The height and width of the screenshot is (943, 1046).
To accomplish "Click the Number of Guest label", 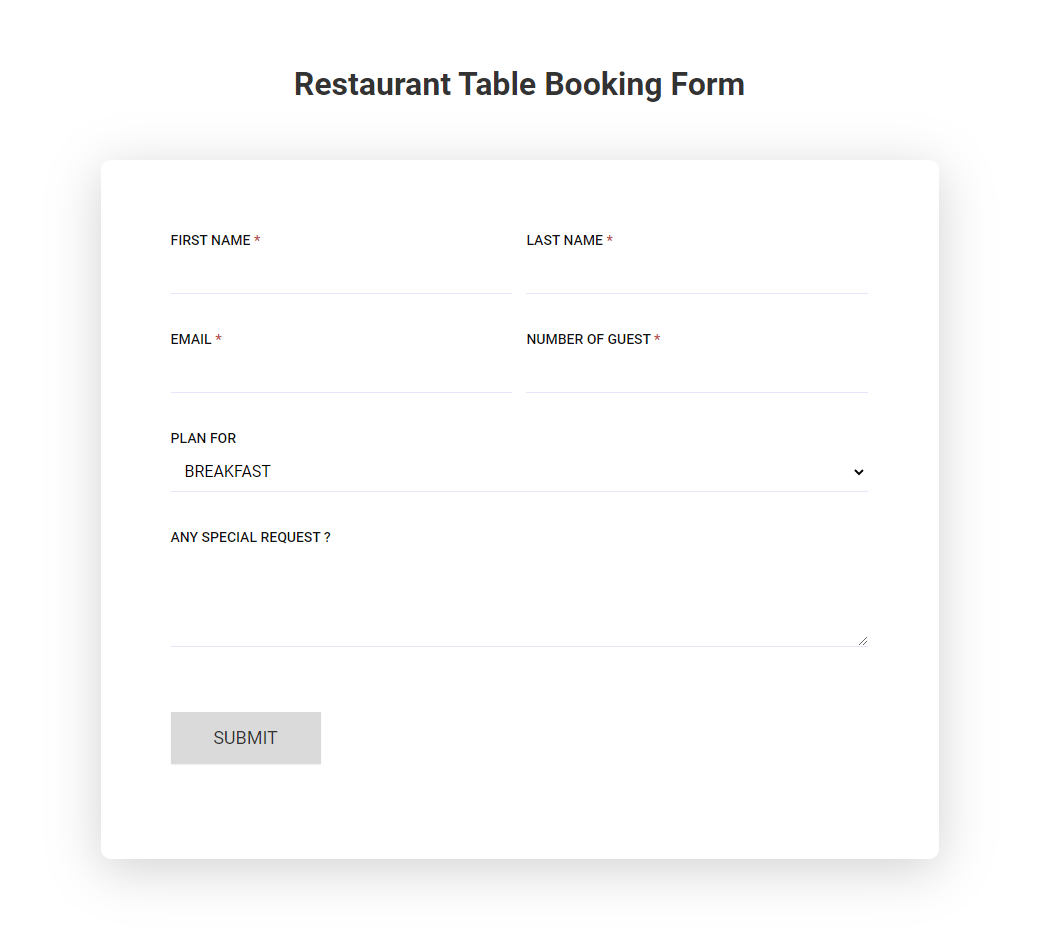I will coord(588,339).
